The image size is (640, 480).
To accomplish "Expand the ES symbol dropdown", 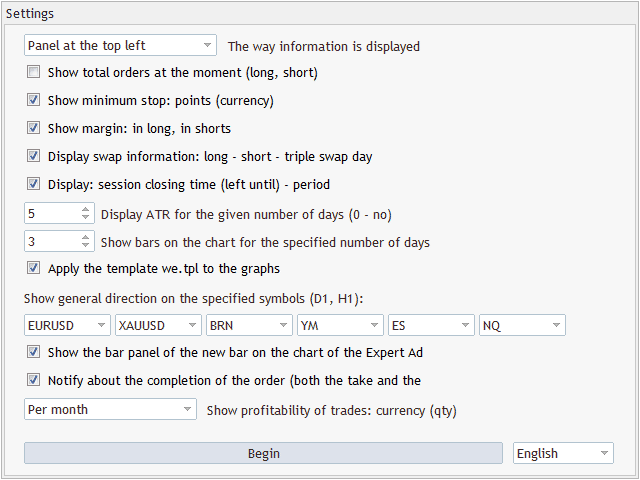I will tap(431, 325).
